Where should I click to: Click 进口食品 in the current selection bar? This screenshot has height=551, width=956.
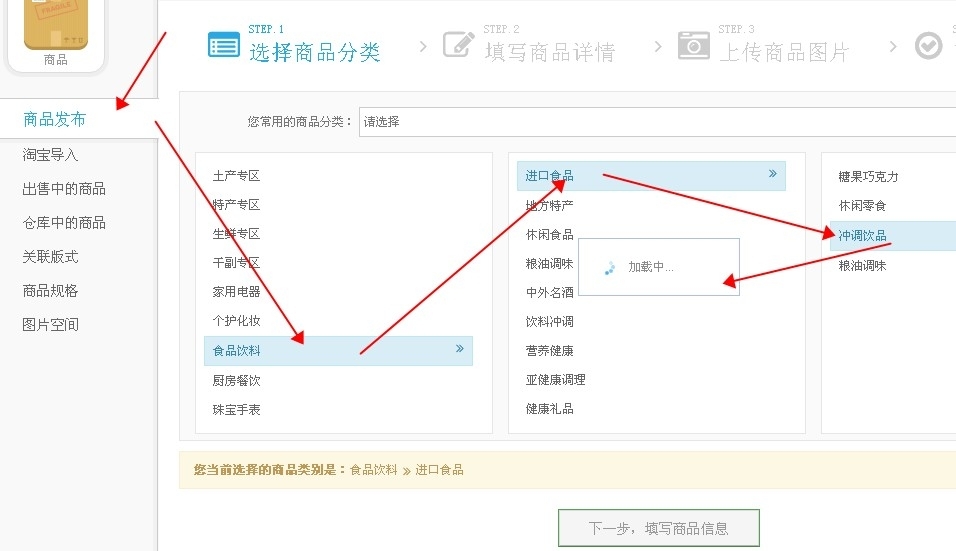(440, 470)
